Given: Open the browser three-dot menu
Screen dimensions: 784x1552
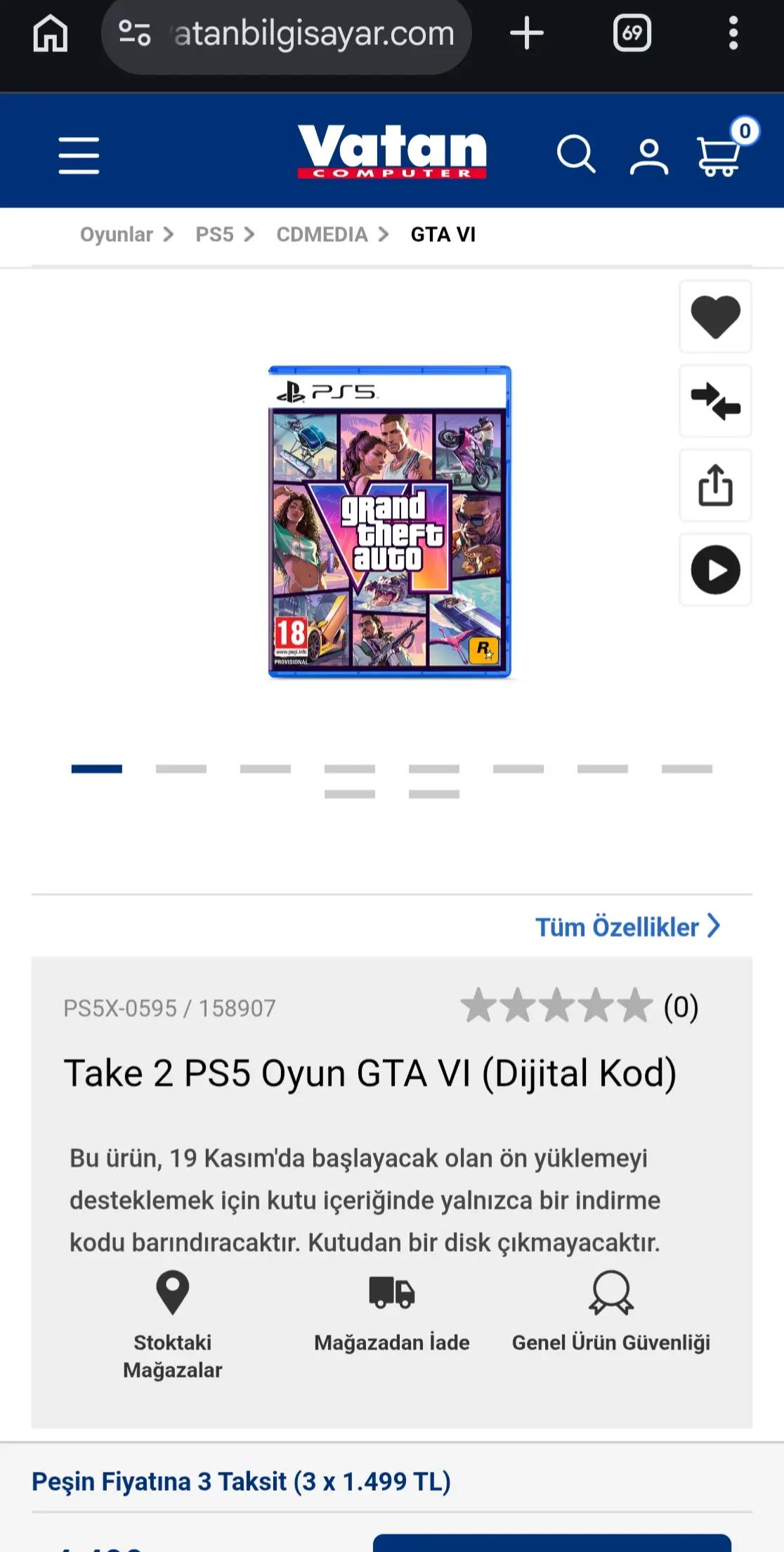Looking at the screenshot, I should pyautogui.click(x=733, y=33).
